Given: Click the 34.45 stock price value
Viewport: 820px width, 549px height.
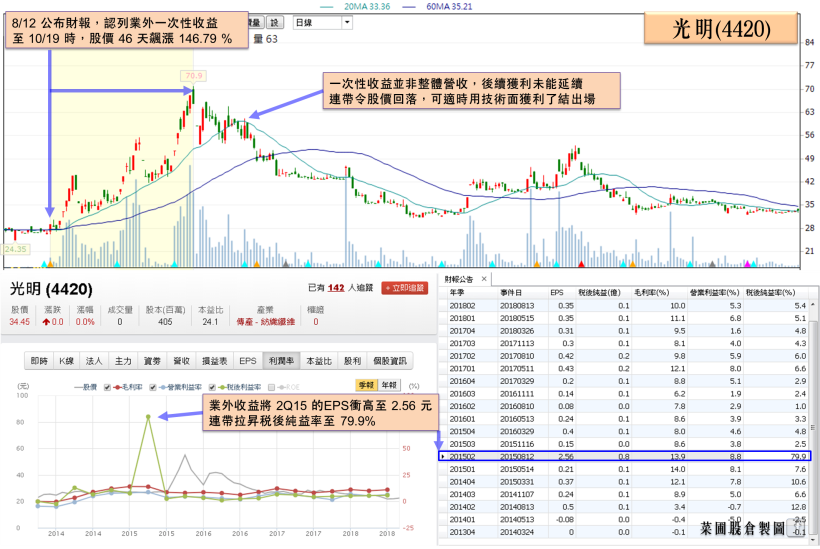Looking at the screenshot, I should [19, 322].
